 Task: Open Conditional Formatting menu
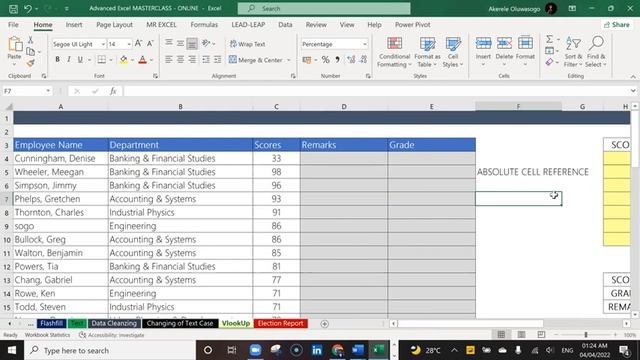tap(394, 52)
